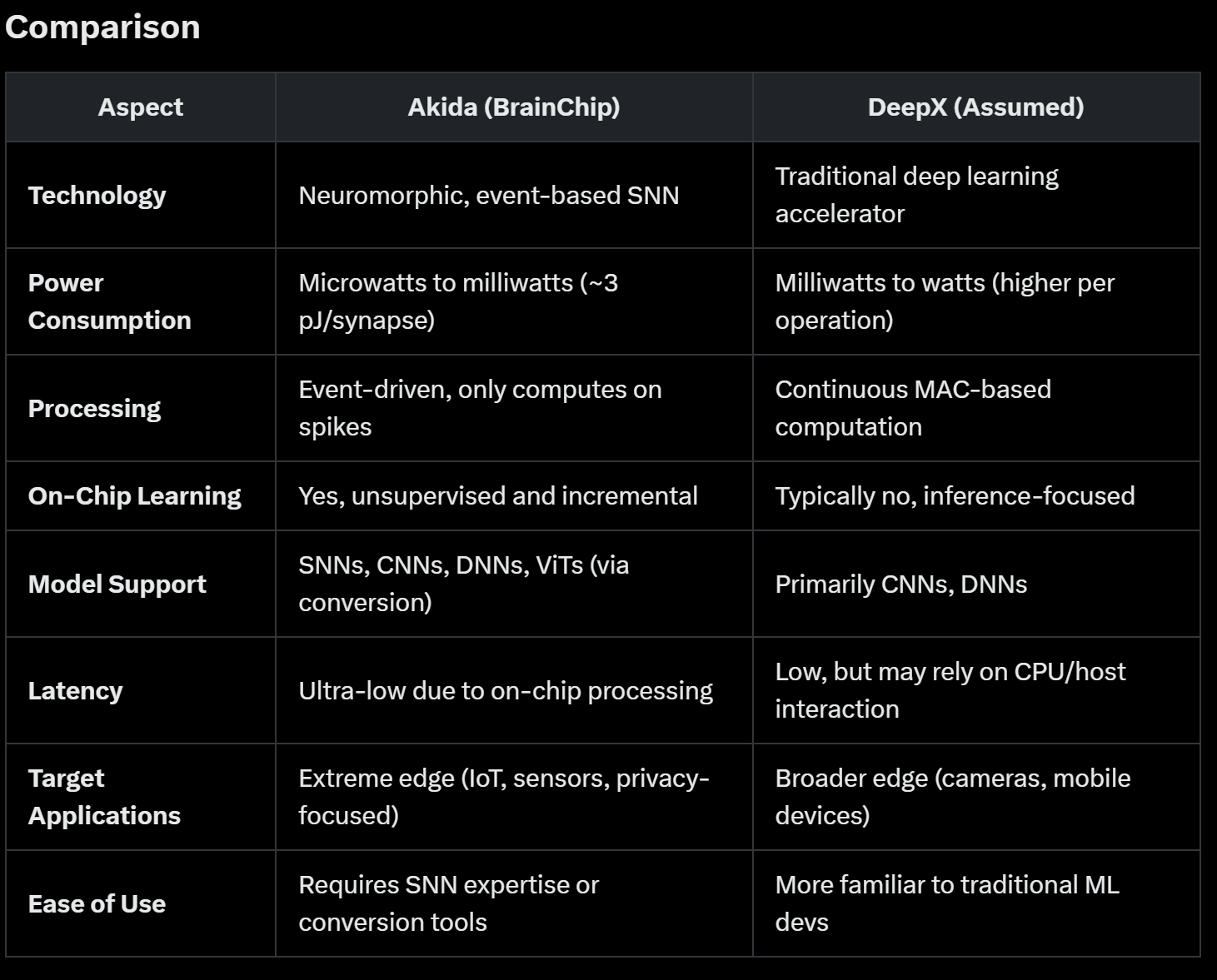This screenshot has height=980, width=1217.
Task: Click the Technology row label
Action: tap(97, 196)
